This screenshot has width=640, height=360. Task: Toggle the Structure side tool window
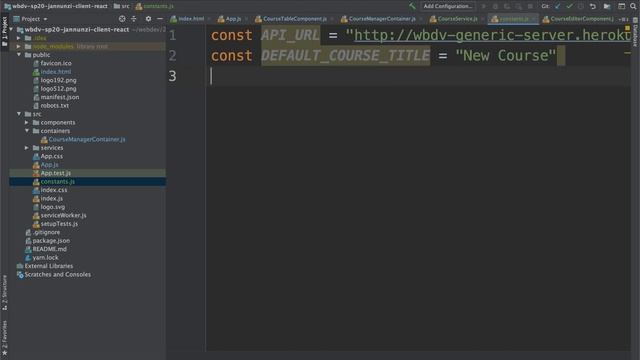pyautogui.click(x=4, y=293)
